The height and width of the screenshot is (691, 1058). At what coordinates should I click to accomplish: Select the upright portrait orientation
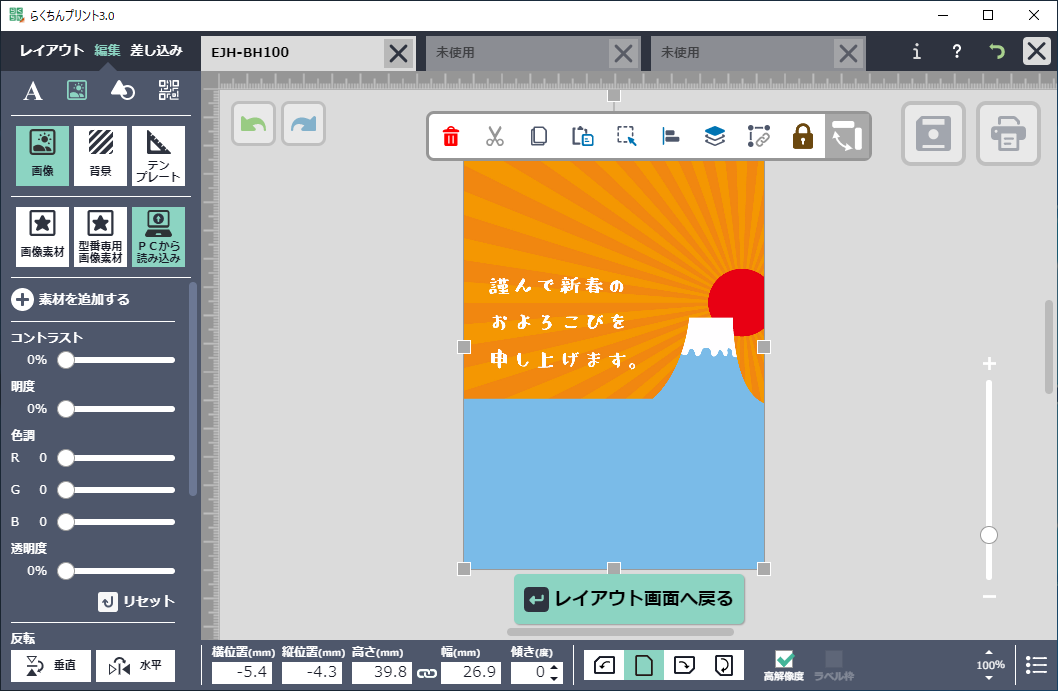644,665
